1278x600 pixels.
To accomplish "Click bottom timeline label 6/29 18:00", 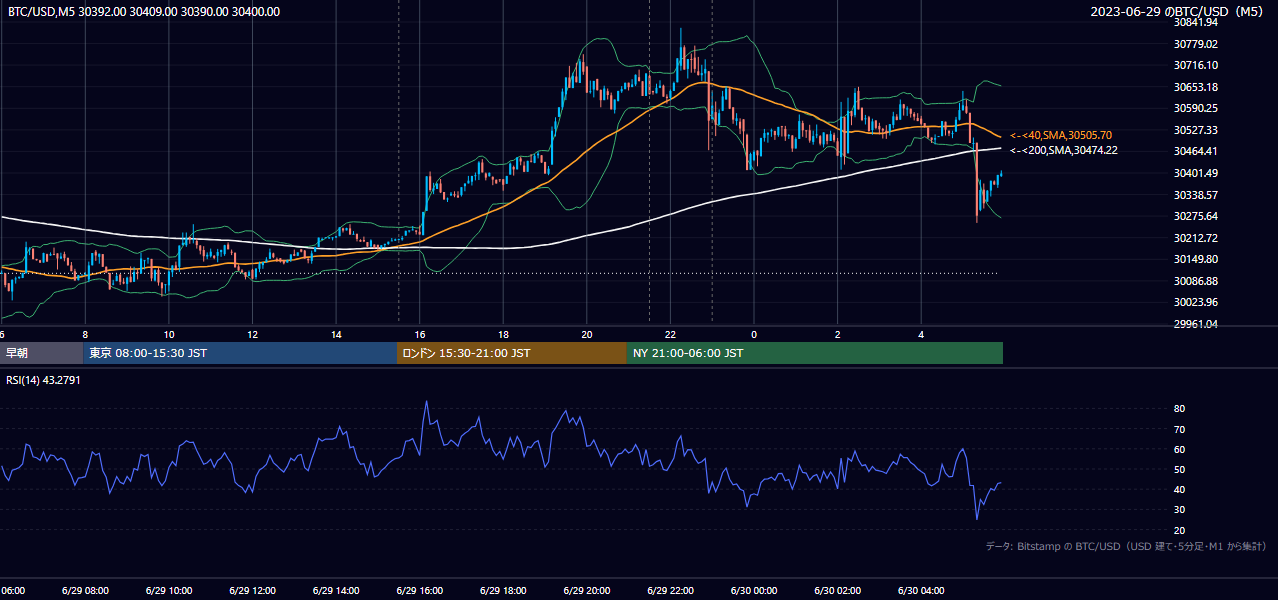I will [503, 591].
